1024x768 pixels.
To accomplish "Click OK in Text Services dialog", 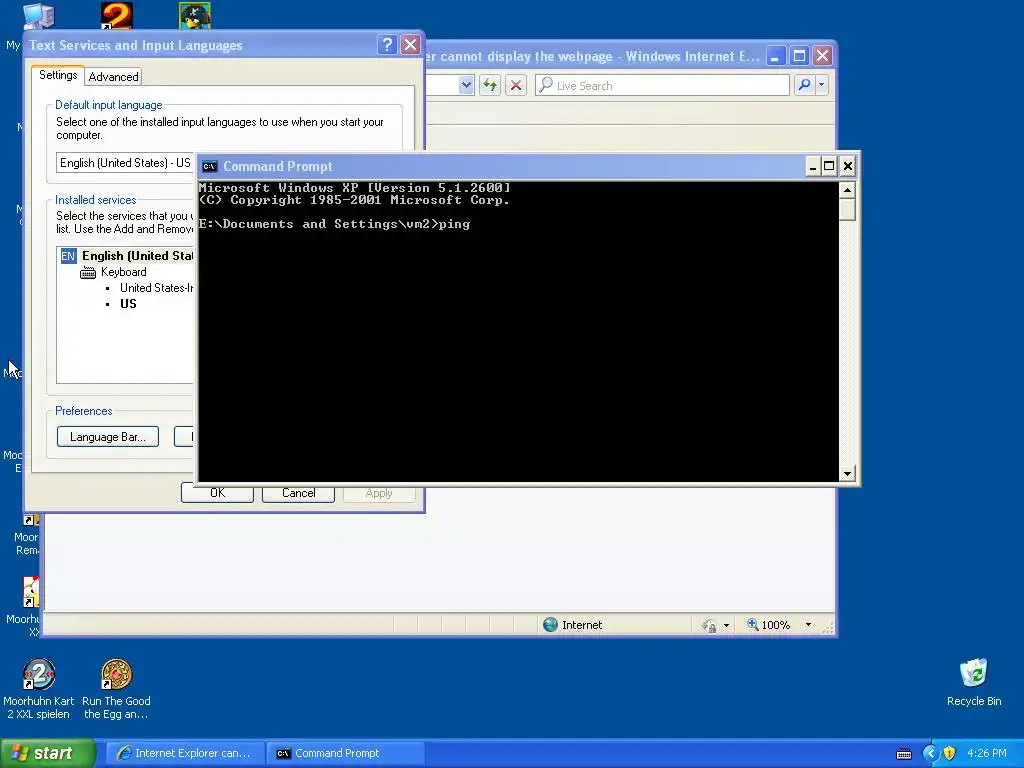I will point(217,494).
